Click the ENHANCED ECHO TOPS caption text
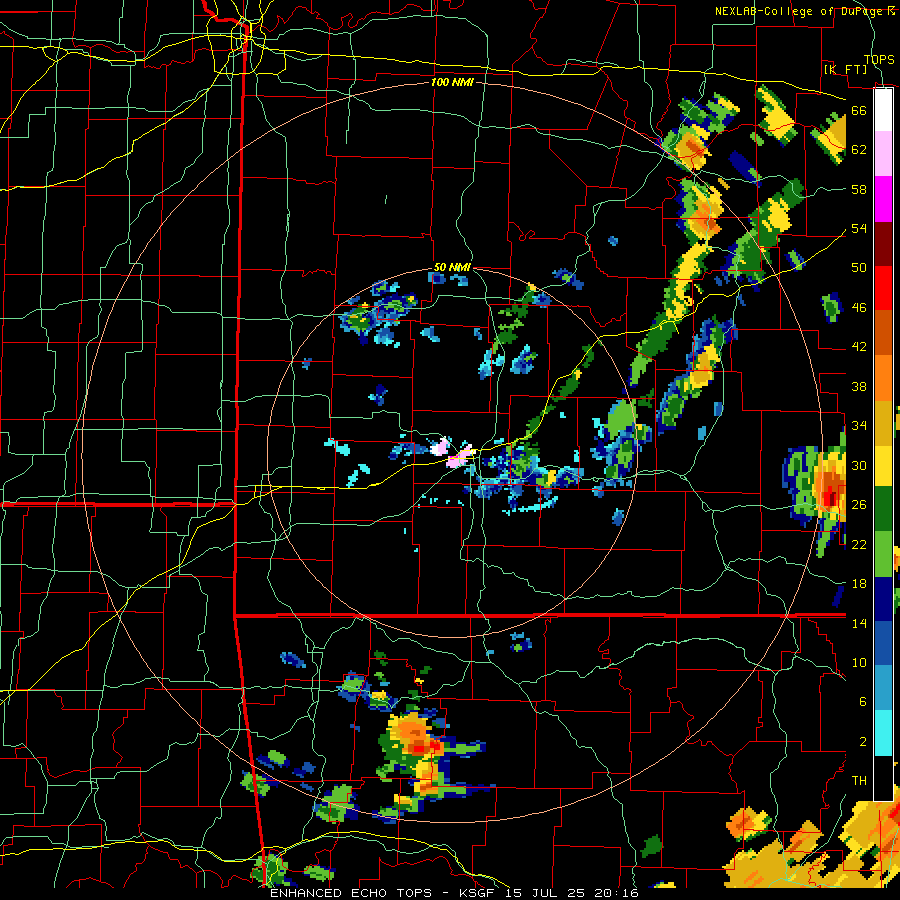The width and height of the screenshot is (900, 900). (351, 893)
